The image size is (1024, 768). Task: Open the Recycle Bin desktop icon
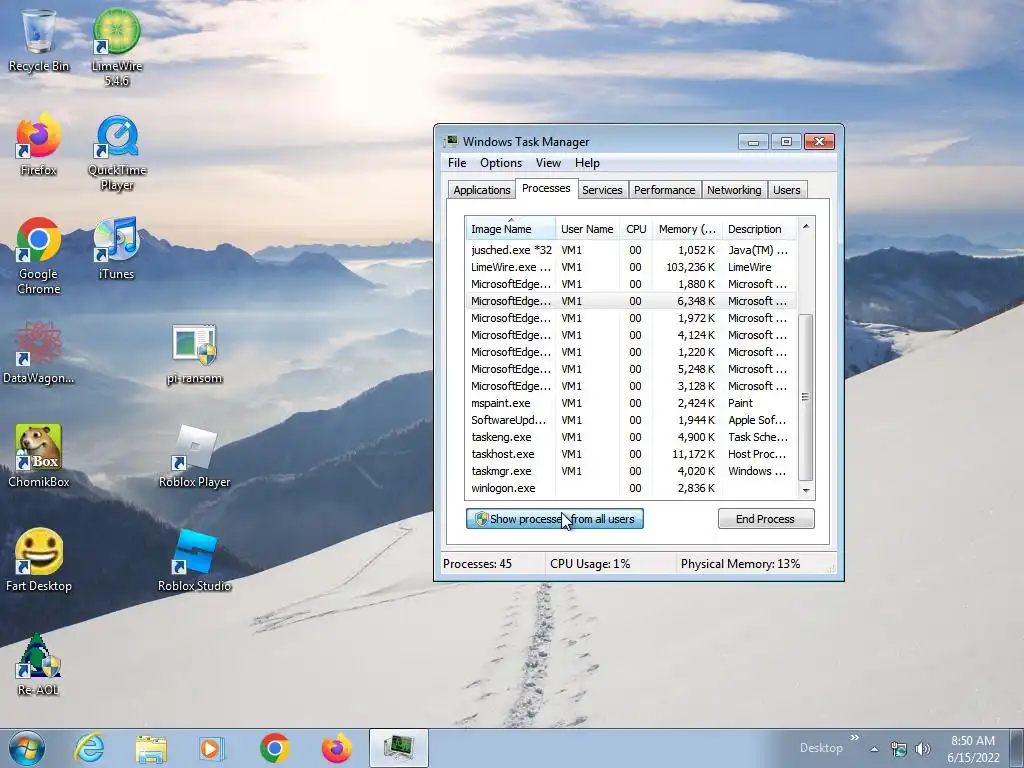[39, 39]
